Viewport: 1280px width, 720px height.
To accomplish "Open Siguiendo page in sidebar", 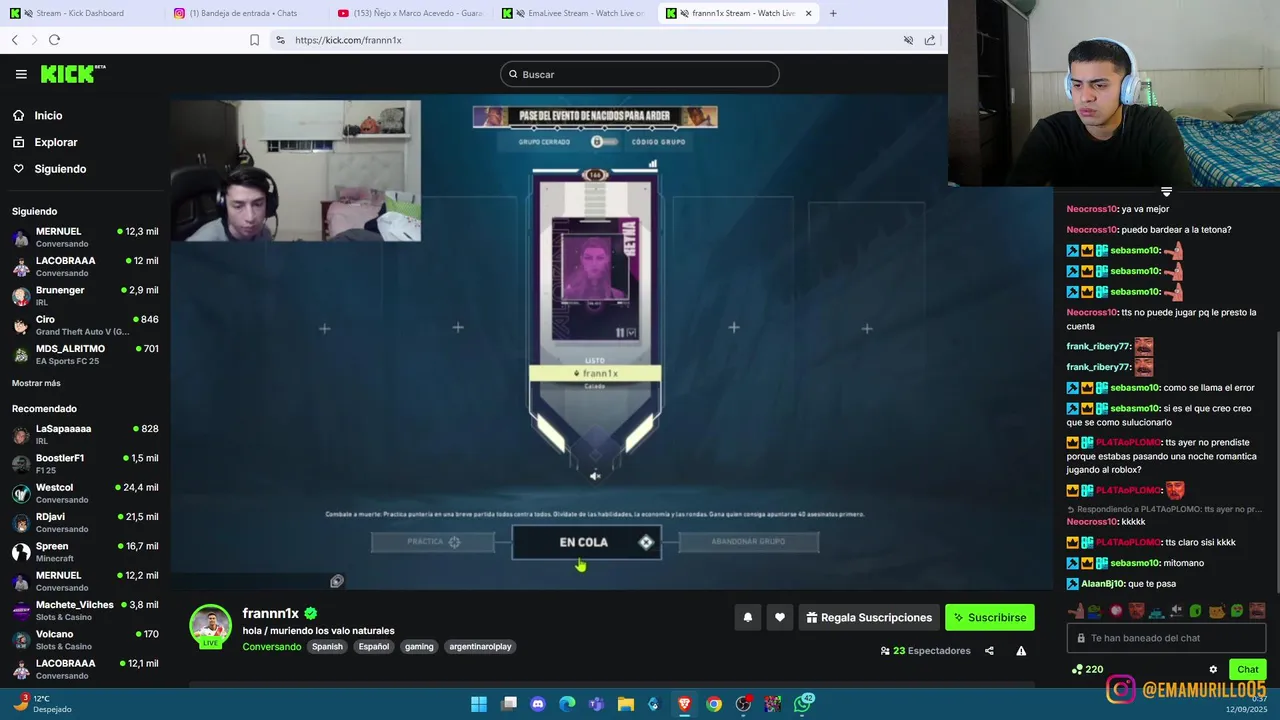I will pos(60,169).
